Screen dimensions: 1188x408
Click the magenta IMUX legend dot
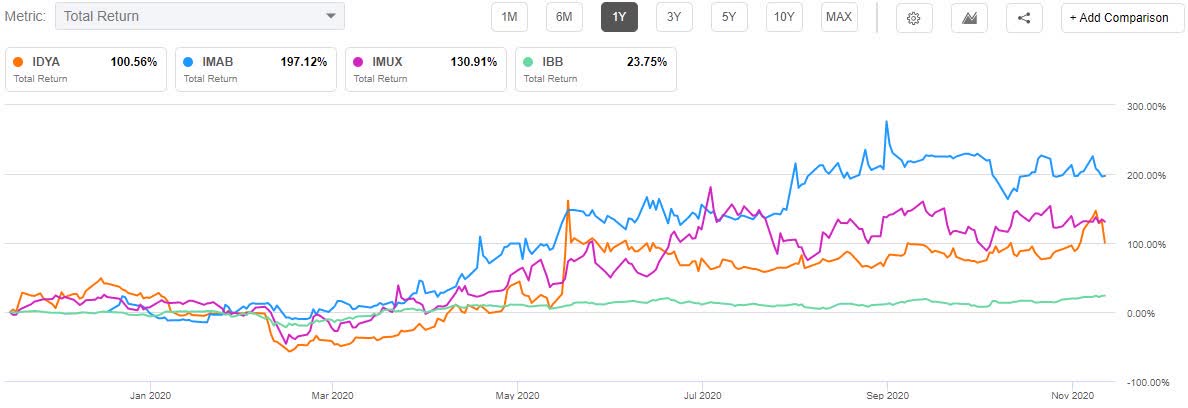coord(359,61)
